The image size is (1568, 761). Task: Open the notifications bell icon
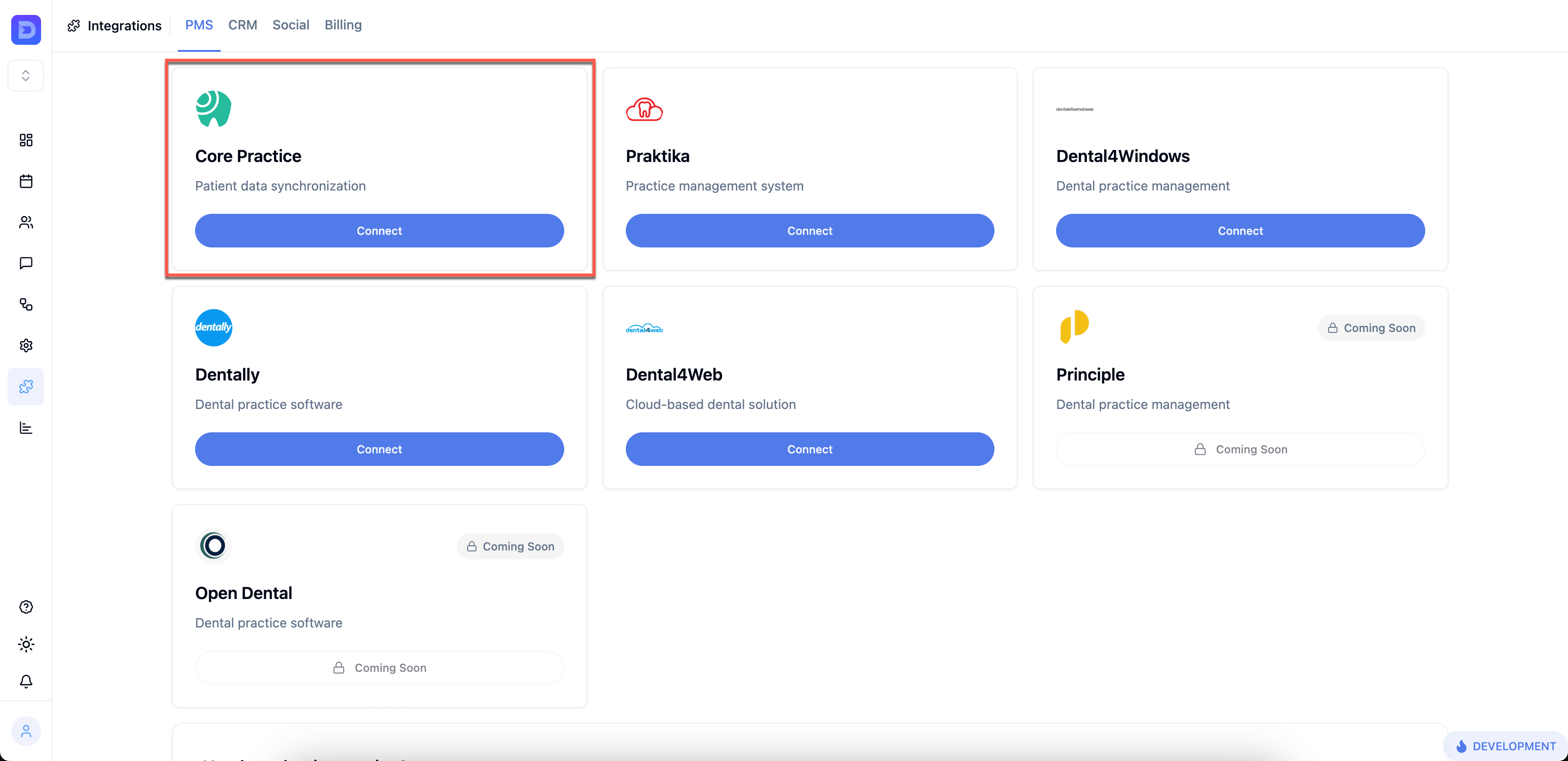coord(26,681)
